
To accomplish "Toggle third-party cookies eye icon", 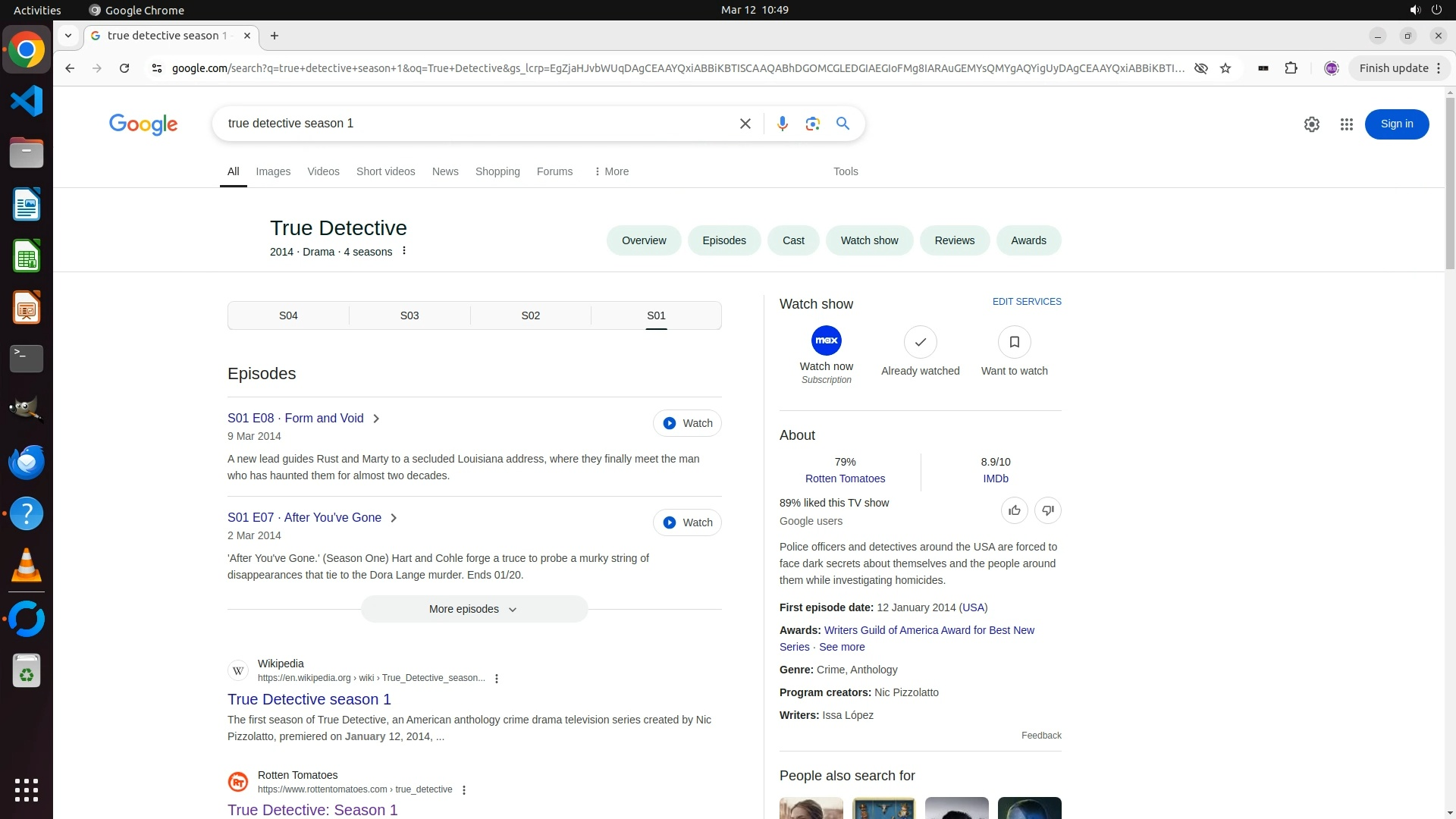I will pos(1200,68).
